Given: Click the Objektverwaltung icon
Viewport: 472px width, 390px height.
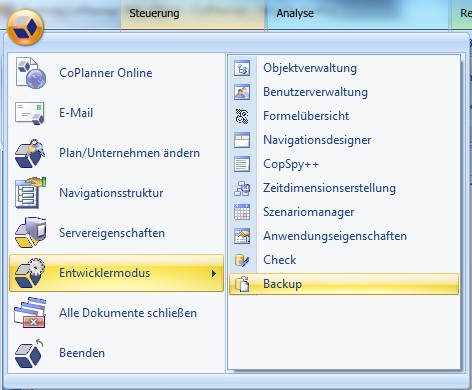Looking at the screenshot, I should click(x=242, y=68).
